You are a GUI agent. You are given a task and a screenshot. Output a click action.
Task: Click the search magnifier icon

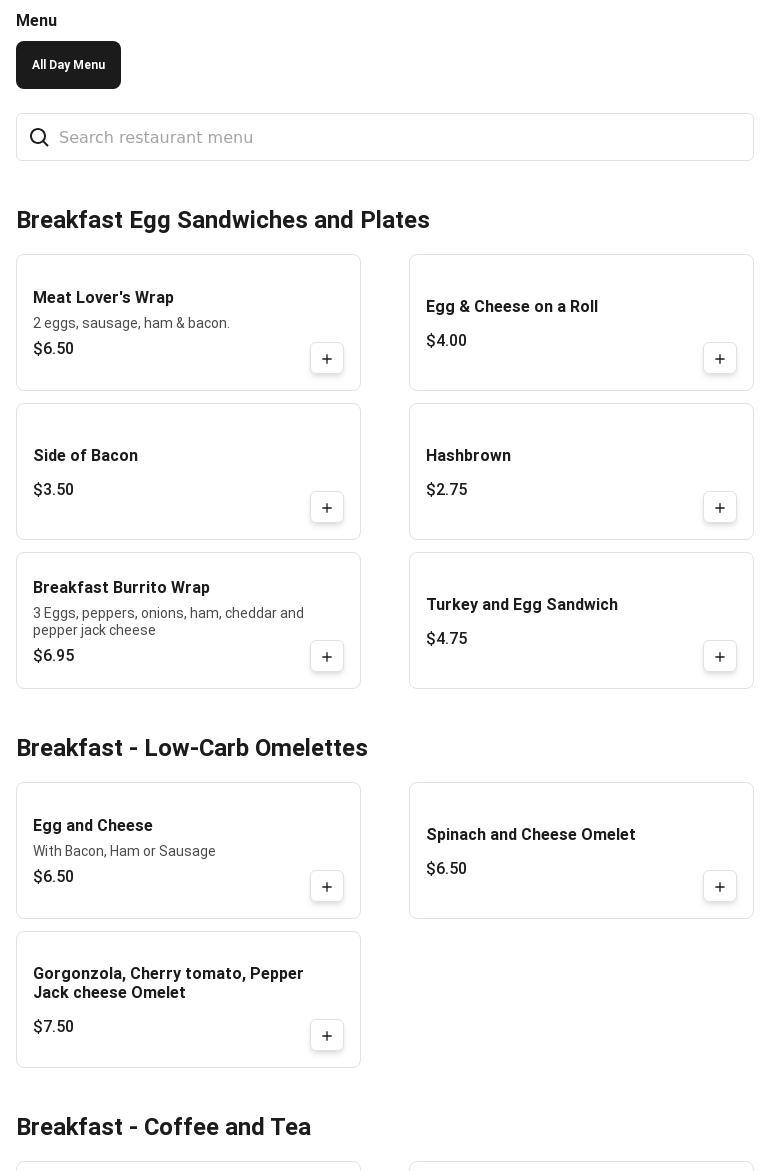pos(39,138)
